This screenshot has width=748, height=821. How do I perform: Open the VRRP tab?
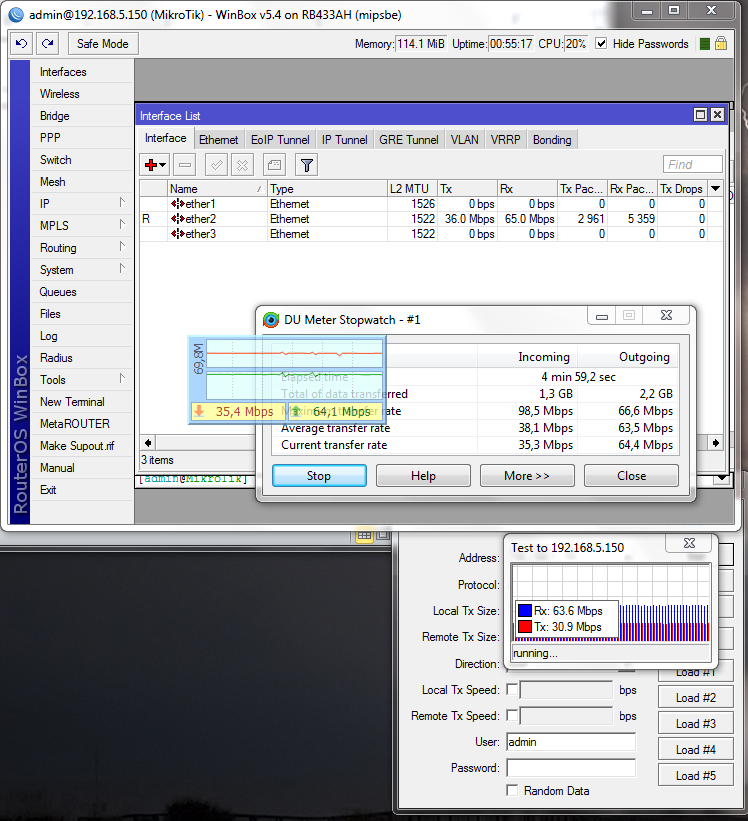(506, 140)
